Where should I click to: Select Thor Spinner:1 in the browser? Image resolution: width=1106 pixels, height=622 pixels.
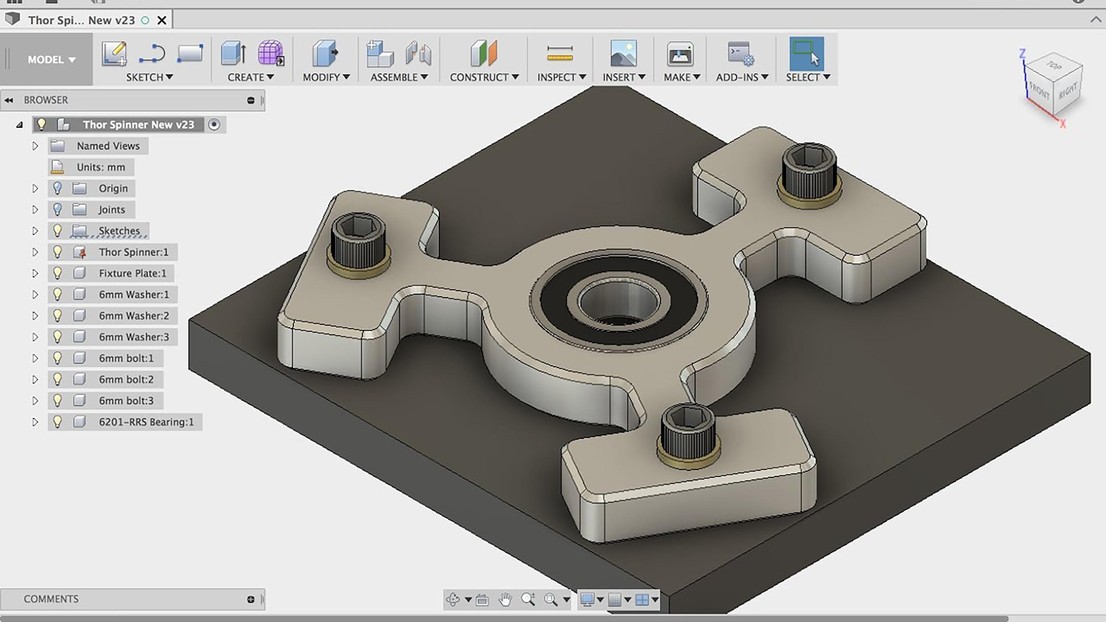[x=133, y=252]
